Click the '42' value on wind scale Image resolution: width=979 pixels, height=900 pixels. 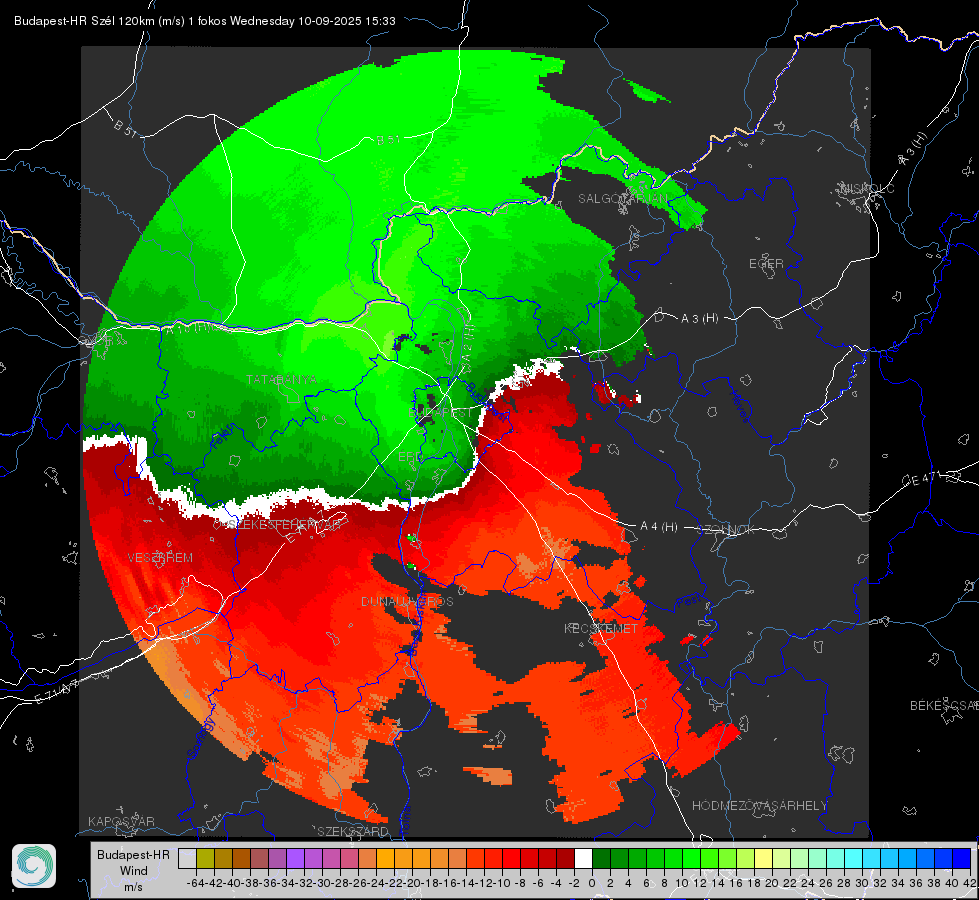970,883
